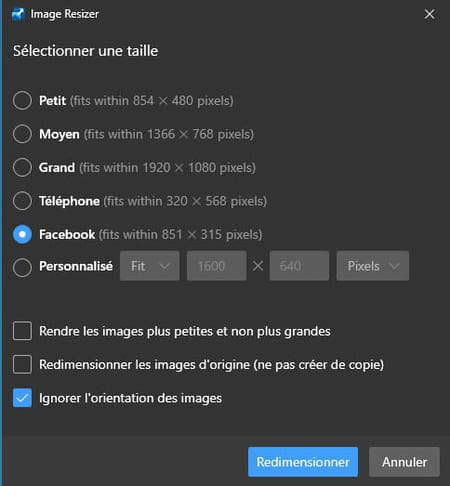Check Redimensionner les images d'origine option
This screenshot has width=450, height=486.
22,364
